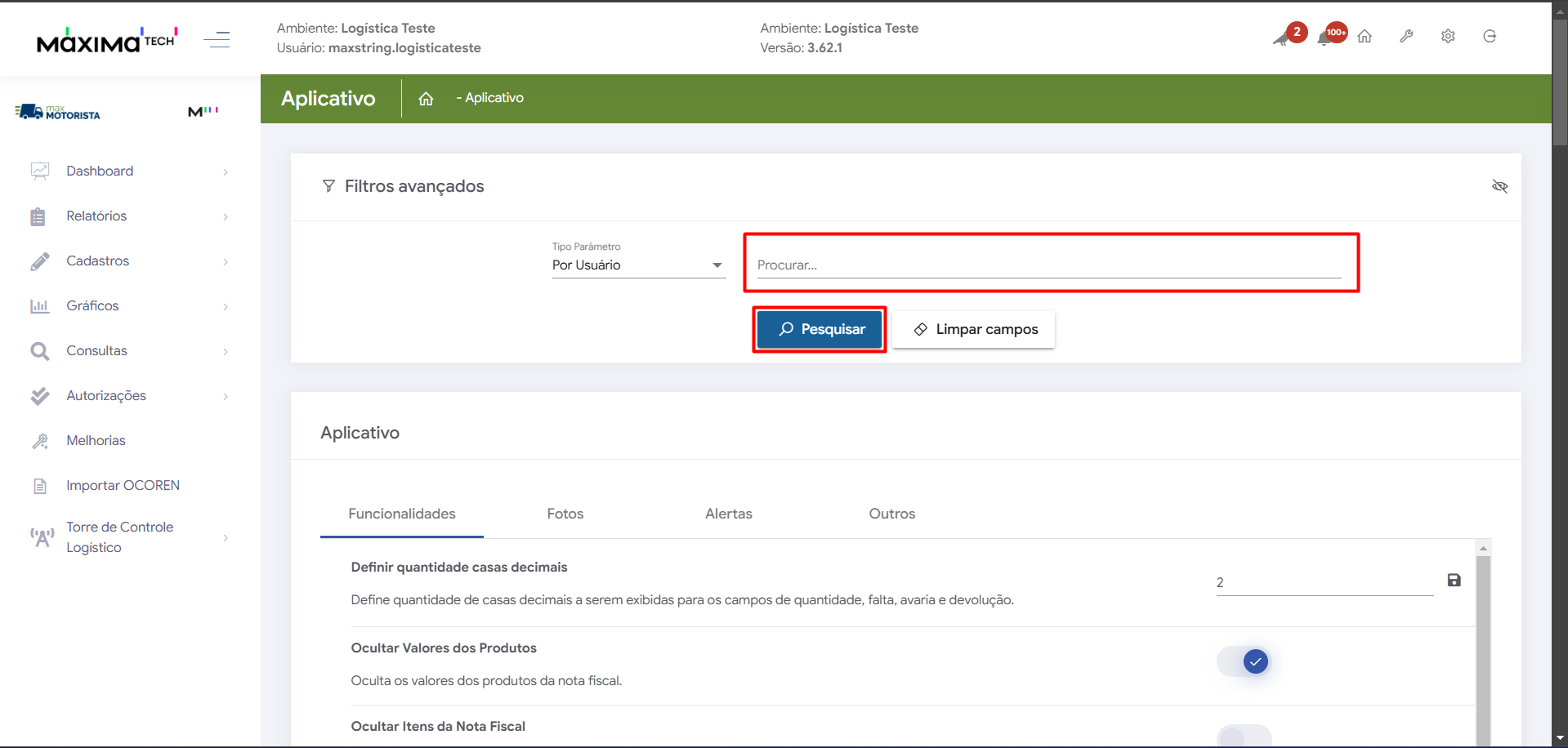This screenshot has width=1568, height=748.
Task: Save decimal places with floppy disk icon
Action: pos(1454,581)
